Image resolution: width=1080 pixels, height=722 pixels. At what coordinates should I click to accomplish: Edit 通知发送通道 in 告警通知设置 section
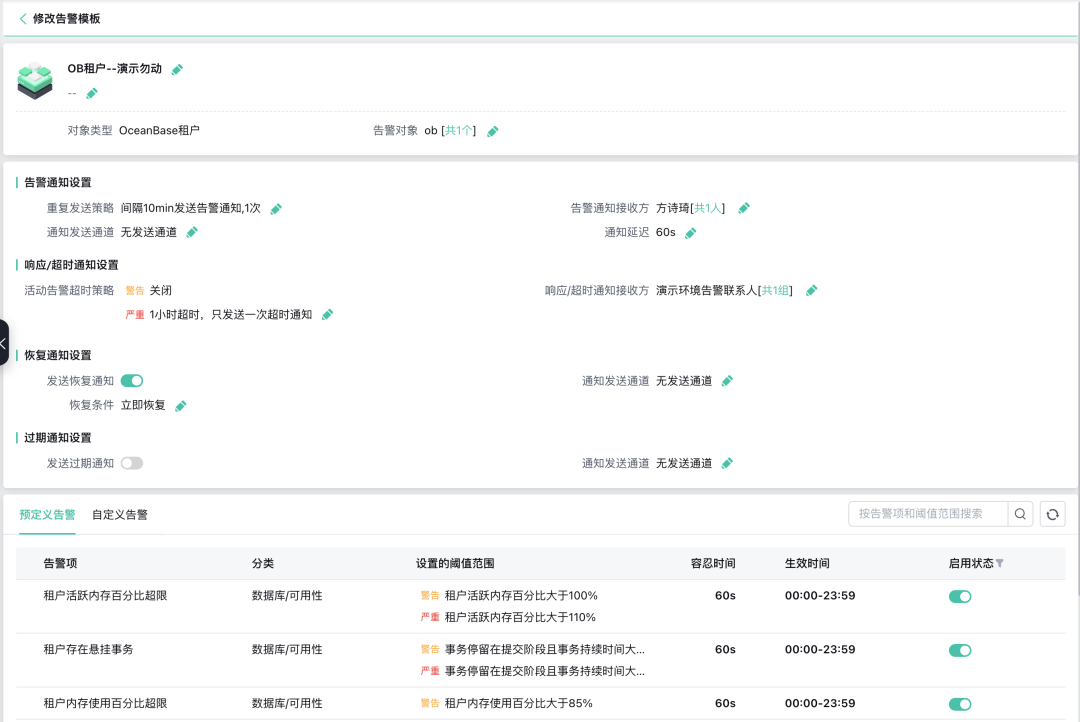[x=190, y=231]
